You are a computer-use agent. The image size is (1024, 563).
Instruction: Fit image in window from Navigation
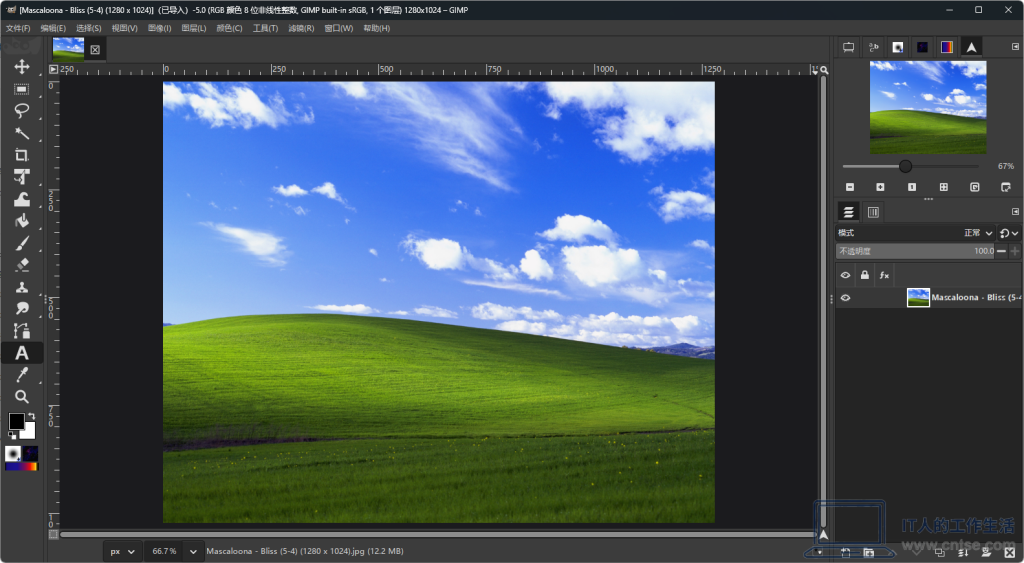pyautogui.click(x=944, y=187)
